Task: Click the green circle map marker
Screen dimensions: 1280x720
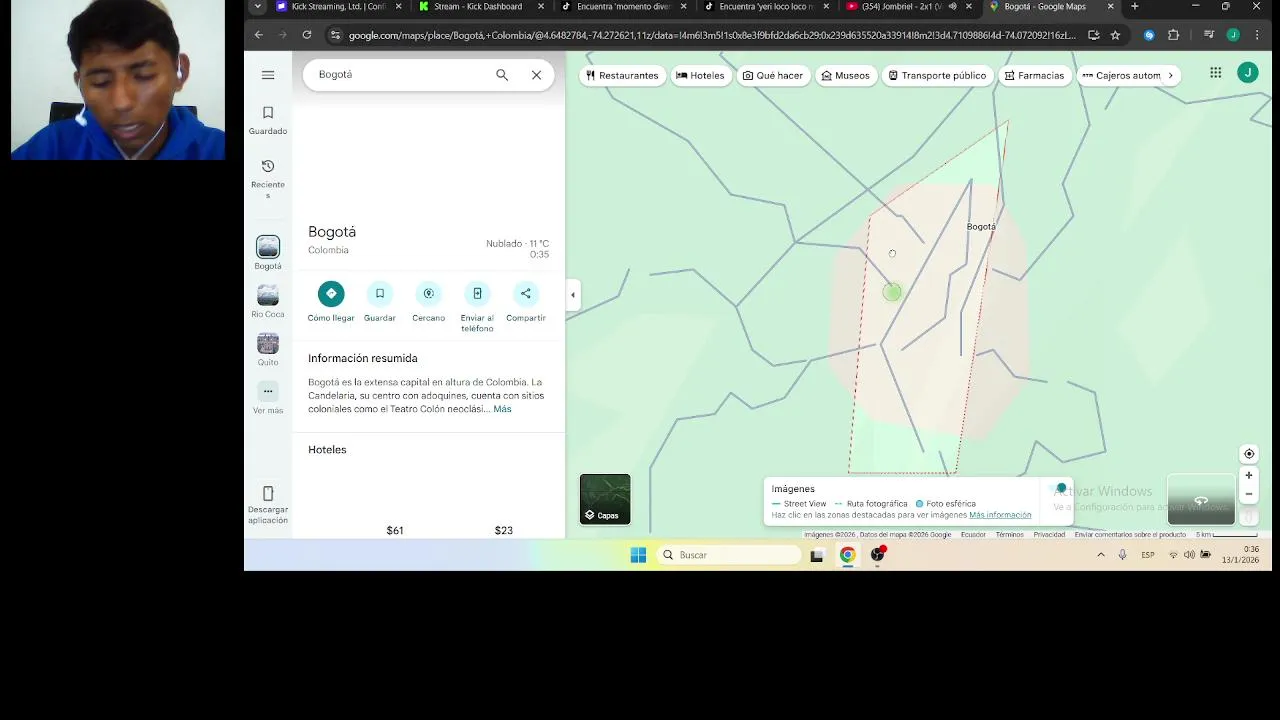Action: tap(892, 292)
